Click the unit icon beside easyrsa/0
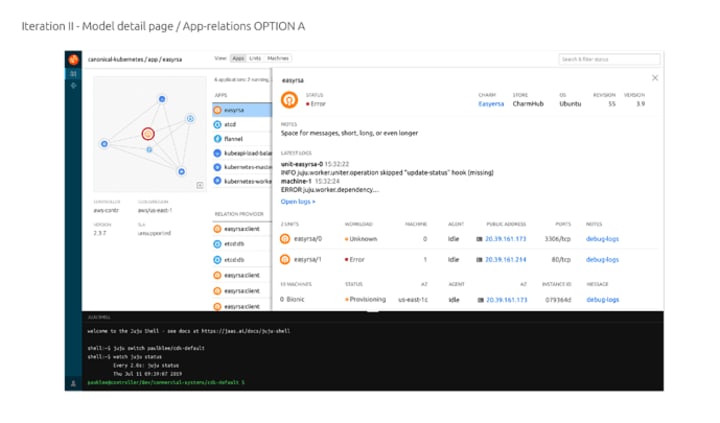 coord(285,239)
